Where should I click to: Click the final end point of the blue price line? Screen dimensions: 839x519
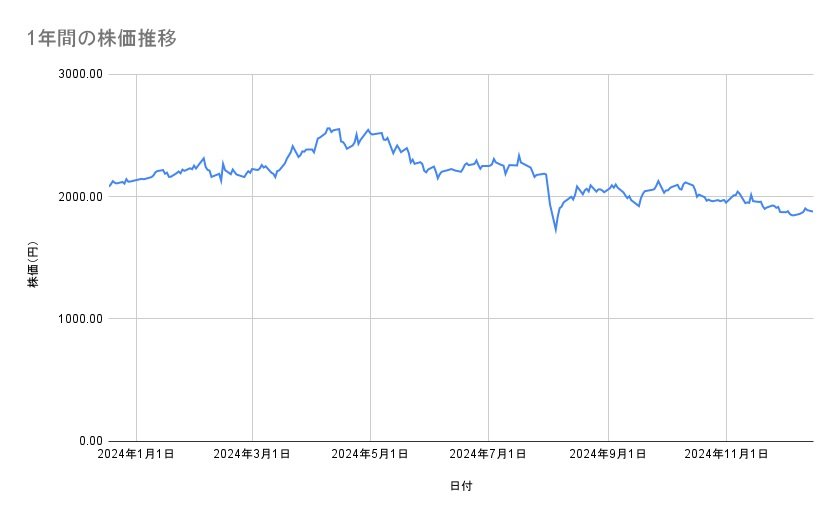coord(812,211)
